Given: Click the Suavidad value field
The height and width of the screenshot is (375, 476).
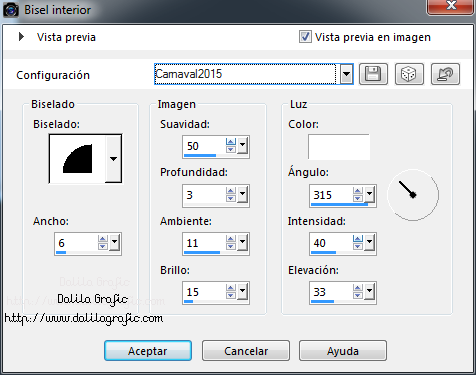Looking at the screenshot, I should pyautogui.click(x=204, y=146).
